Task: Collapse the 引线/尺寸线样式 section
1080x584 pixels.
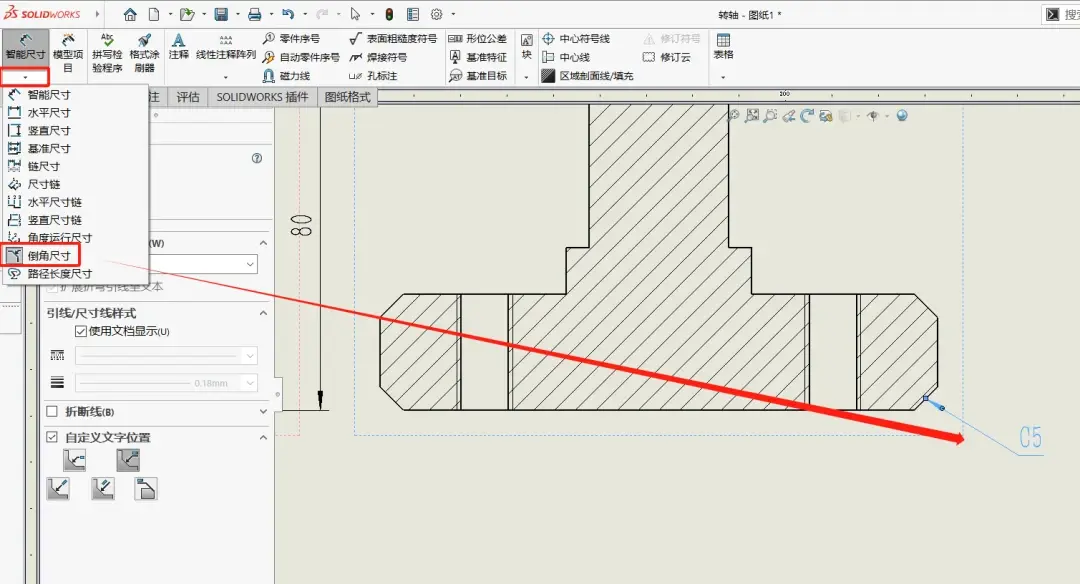Action: [263, 313]
